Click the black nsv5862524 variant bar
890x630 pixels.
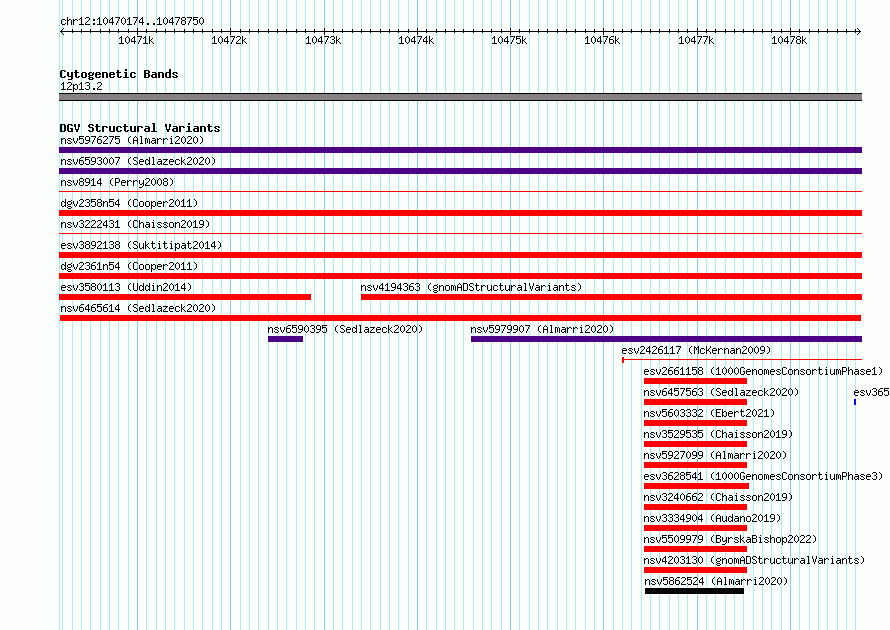pyautogui.click(x=694, y=591)
